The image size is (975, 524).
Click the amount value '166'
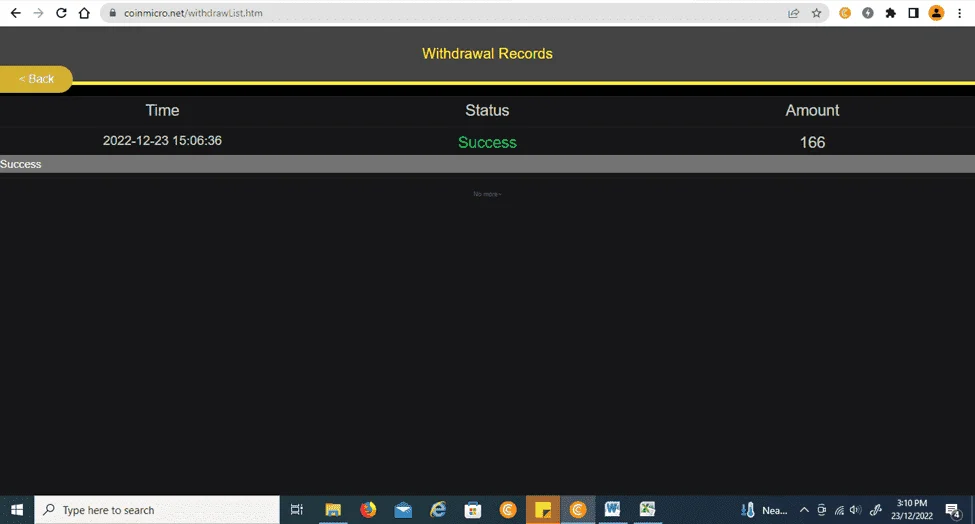812,142
